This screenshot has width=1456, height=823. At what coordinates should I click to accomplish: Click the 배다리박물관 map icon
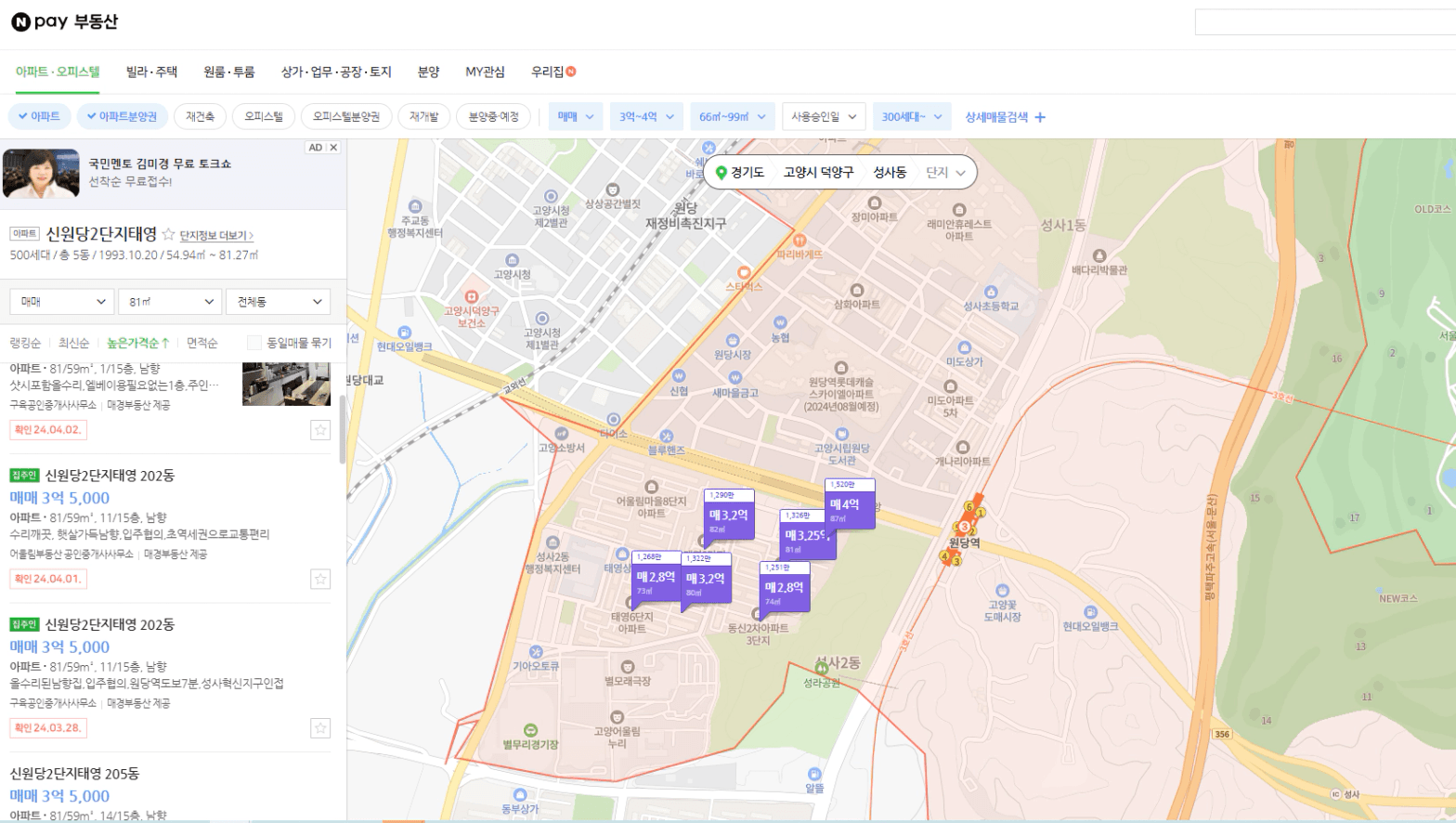pyautogui.click(x=1099, y=255)
